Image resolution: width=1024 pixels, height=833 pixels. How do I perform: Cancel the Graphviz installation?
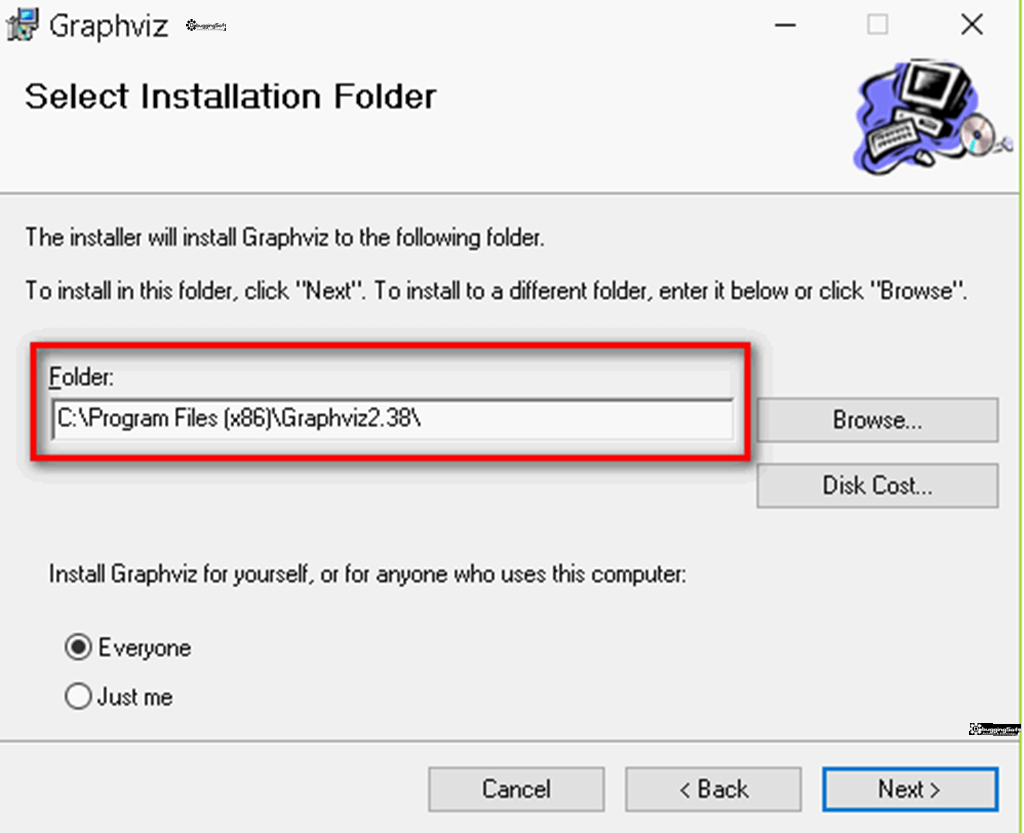(516, 789)
